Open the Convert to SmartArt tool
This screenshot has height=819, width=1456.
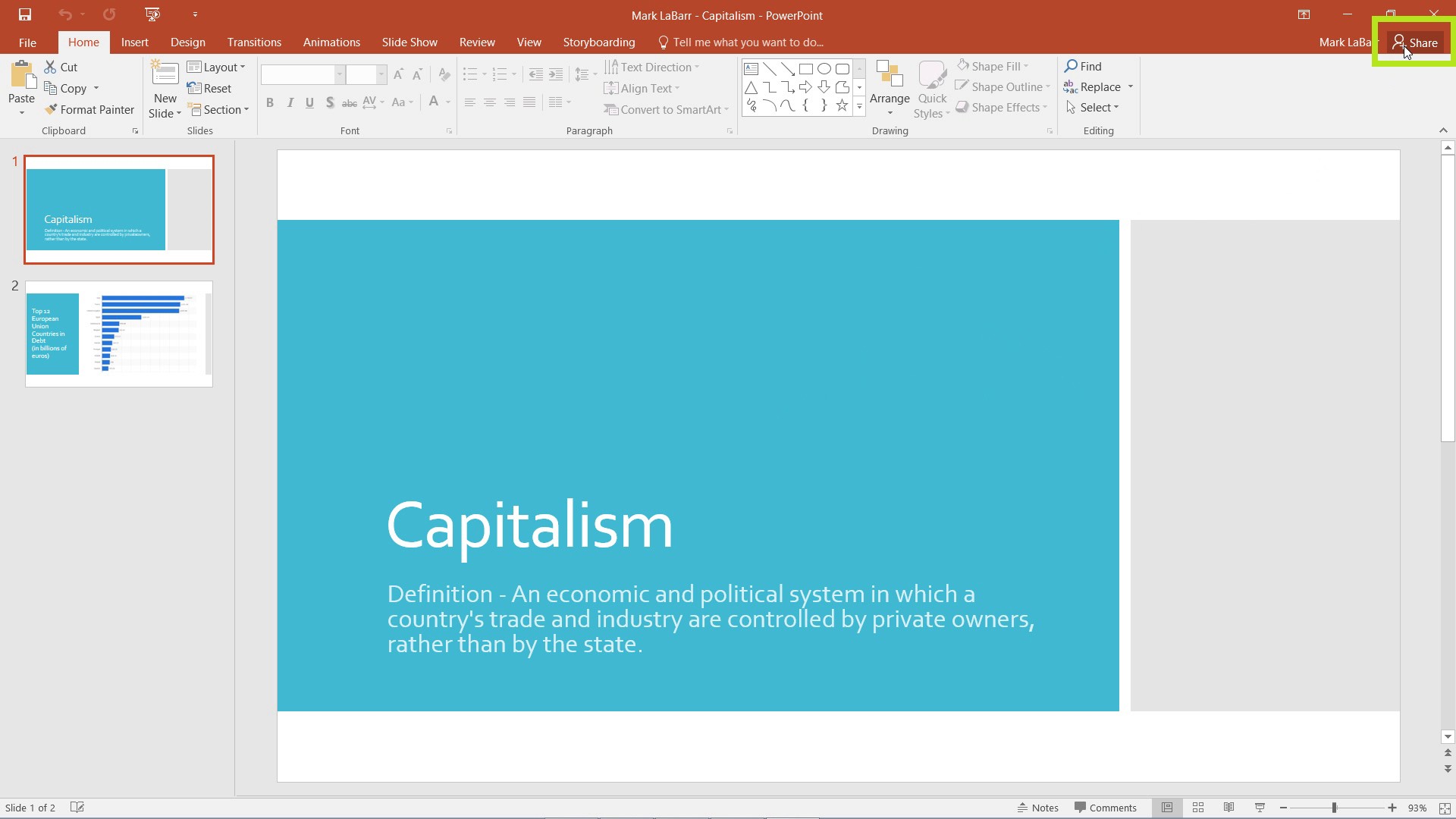(667, 109)
